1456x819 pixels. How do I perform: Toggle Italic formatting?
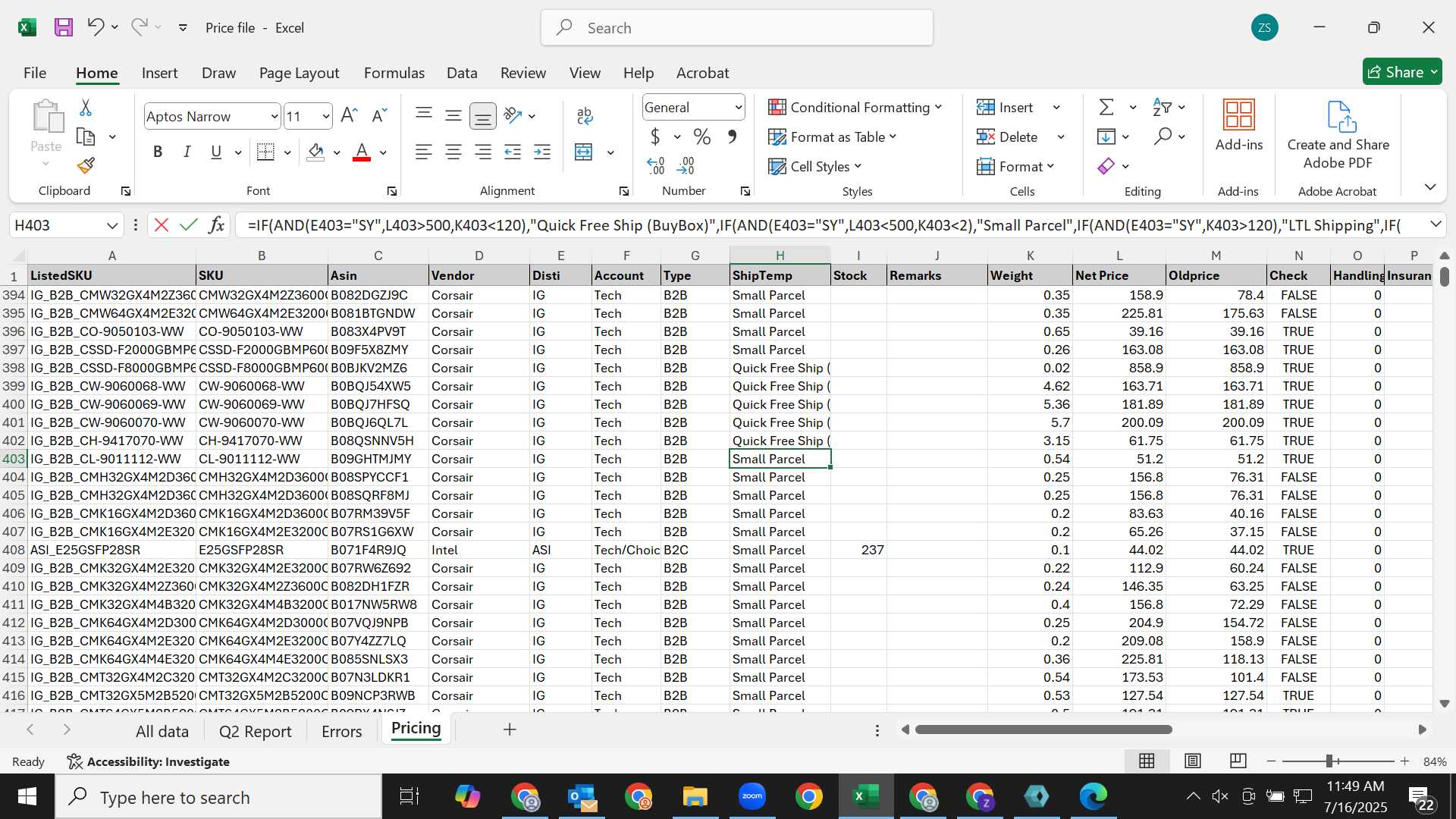(x=187, y=152)
